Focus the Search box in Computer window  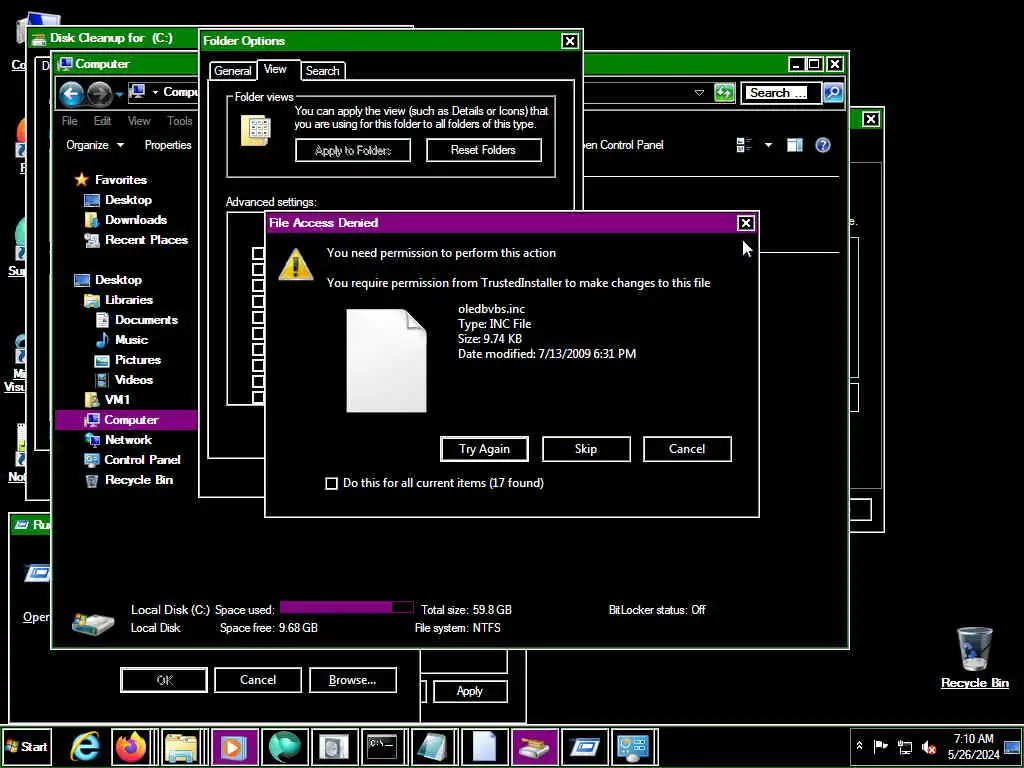(x=781, y=93)
